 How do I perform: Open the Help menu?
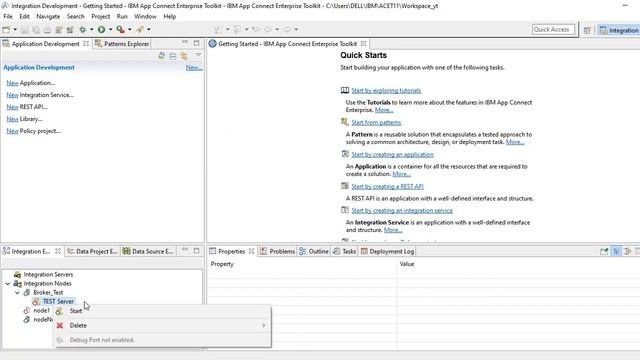point(170,16)
